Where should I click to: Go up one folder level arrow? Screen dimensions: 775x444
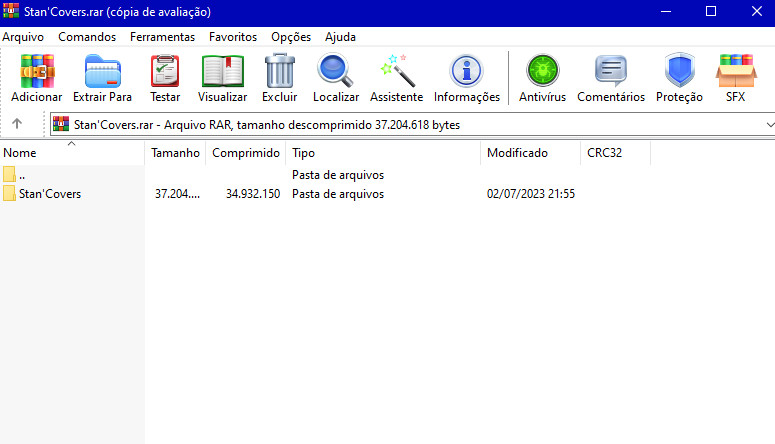(17, 124)
